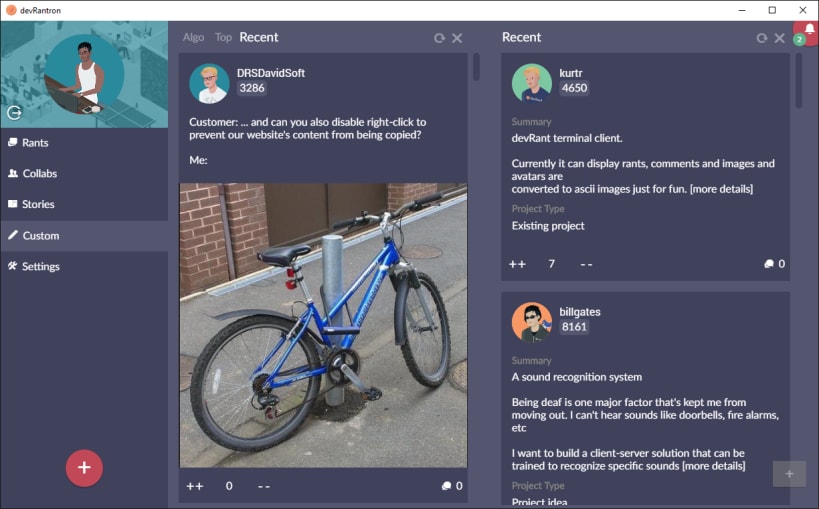
Task: Upvote kurtr's collab with ++
Action: (x=518, y=264)
